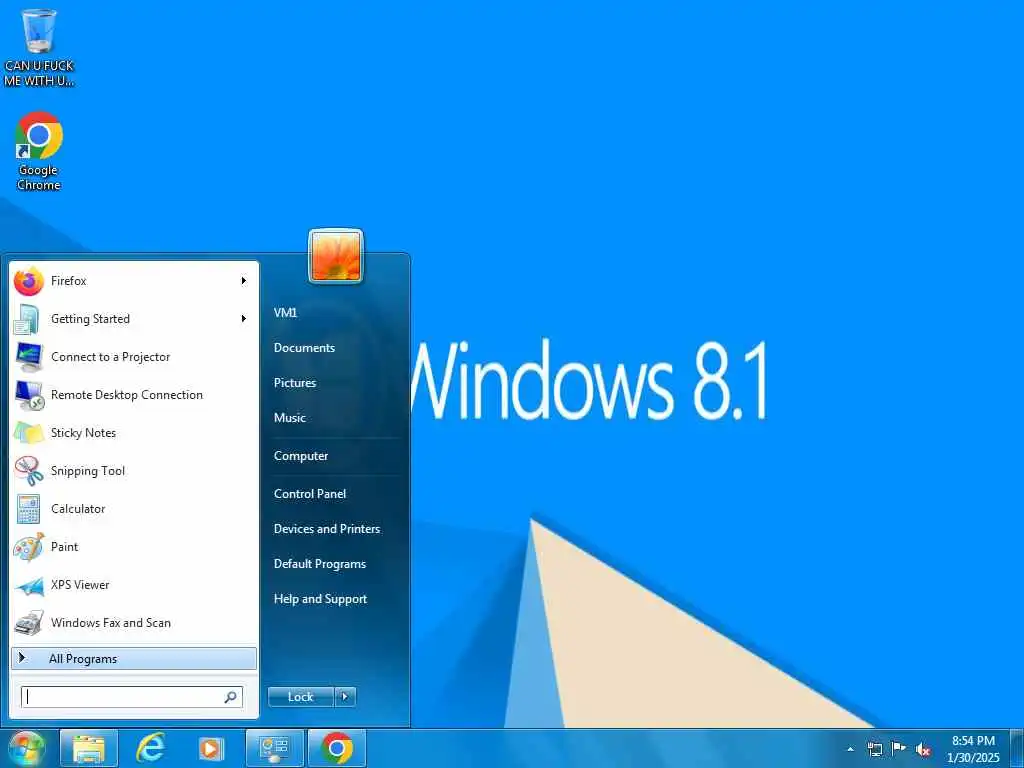Open the Action Center flag icon

(x=899, y=749)
